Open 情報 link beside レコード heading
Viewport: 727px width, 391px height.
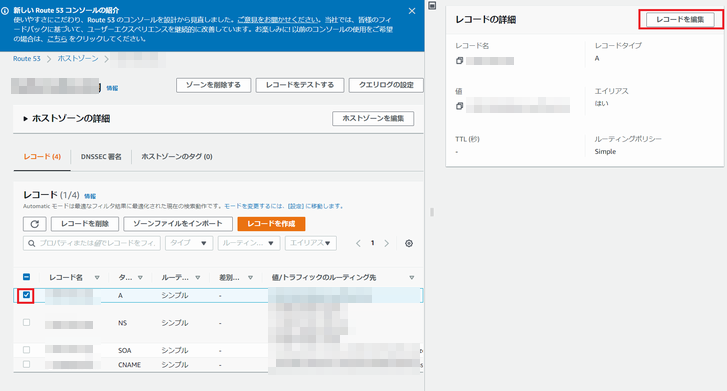click(90, 196)
